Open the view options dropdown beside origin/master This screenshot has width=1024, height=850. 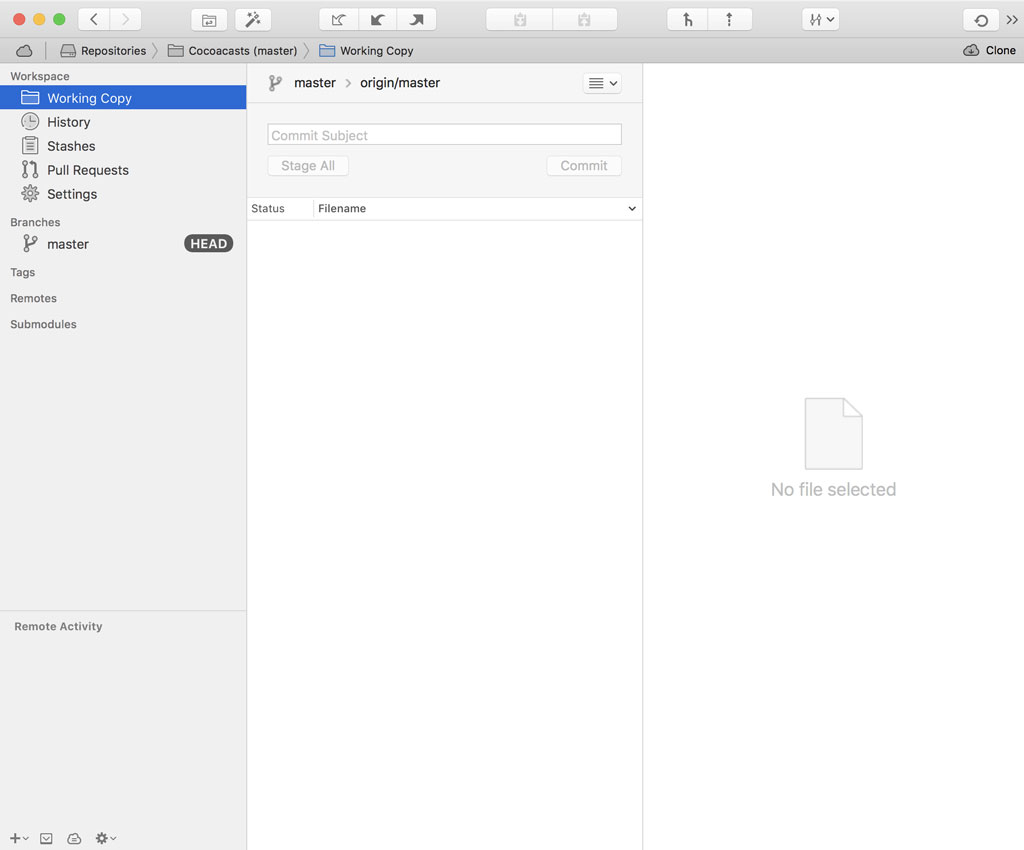click(602, 84)
